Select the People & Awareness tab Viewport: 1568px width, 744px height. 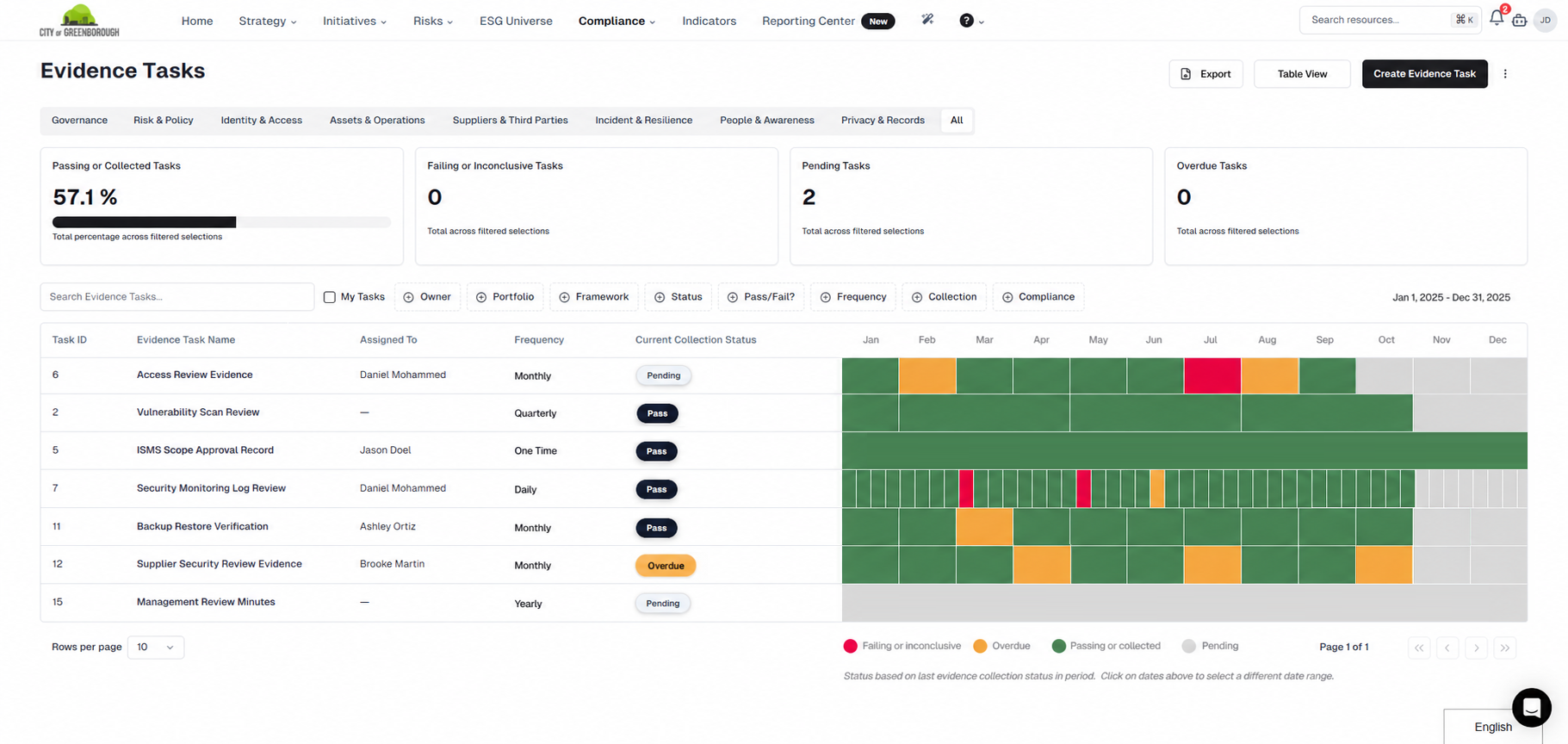click(767, 121)
